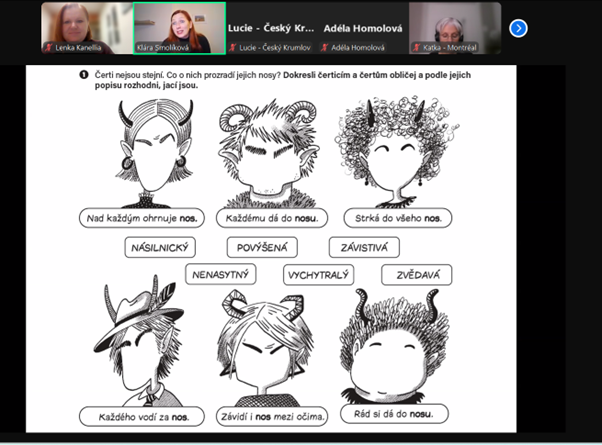This screenshot has width=602, height=445.
Task: Click muted mic icon for Lucie - Český Krumlov
Action: [x=233, y=46]
